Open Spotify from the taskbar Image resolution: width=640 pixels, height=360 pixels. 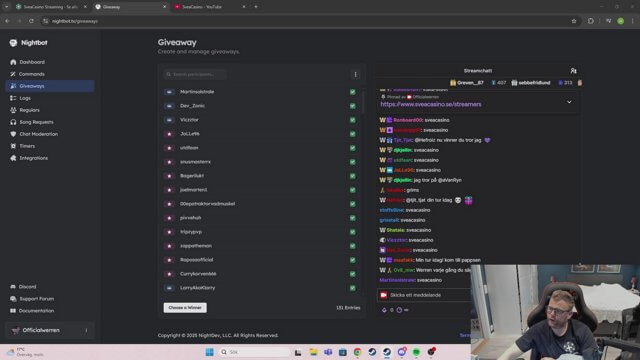[416, 352]
